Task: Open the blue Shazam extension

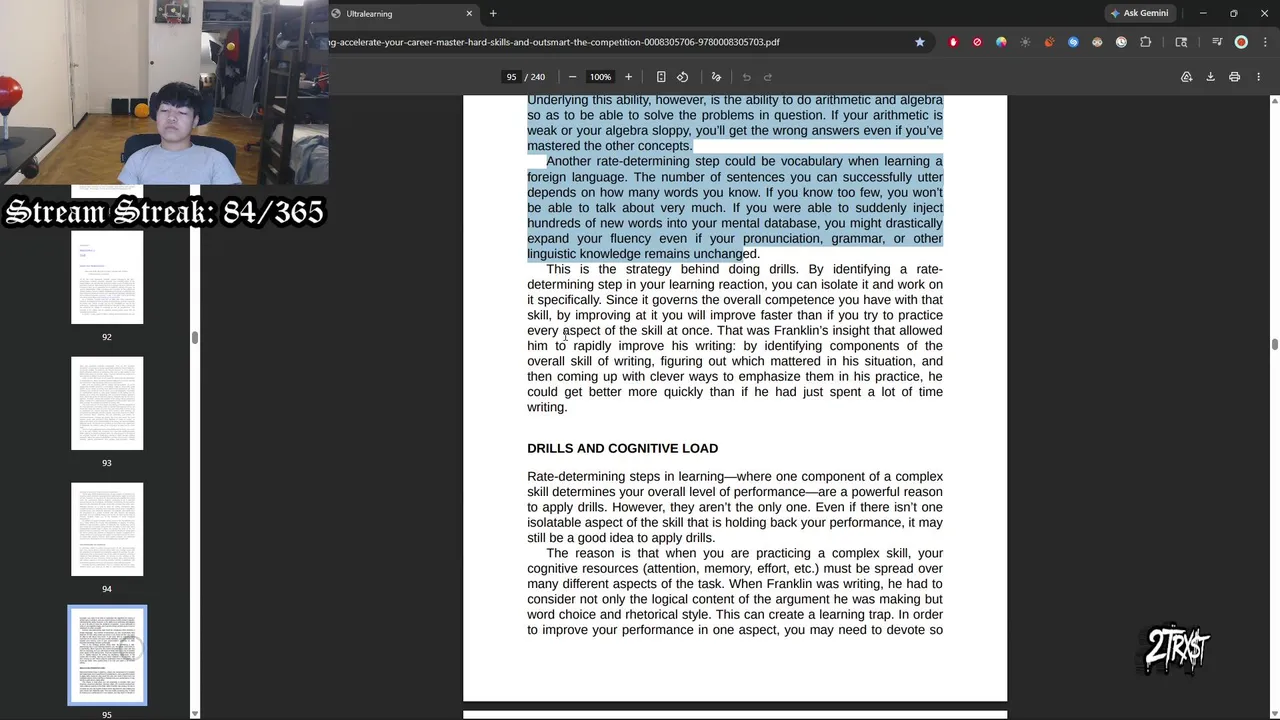Action: point(1073,42)
